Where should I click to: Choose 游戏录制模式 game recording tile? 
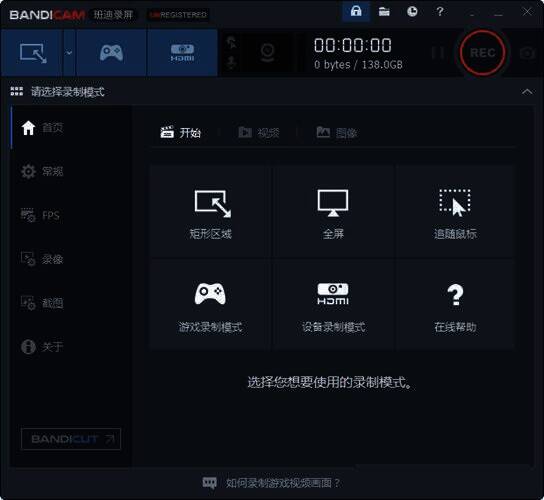pyautogui.click(x=211, y=305)
